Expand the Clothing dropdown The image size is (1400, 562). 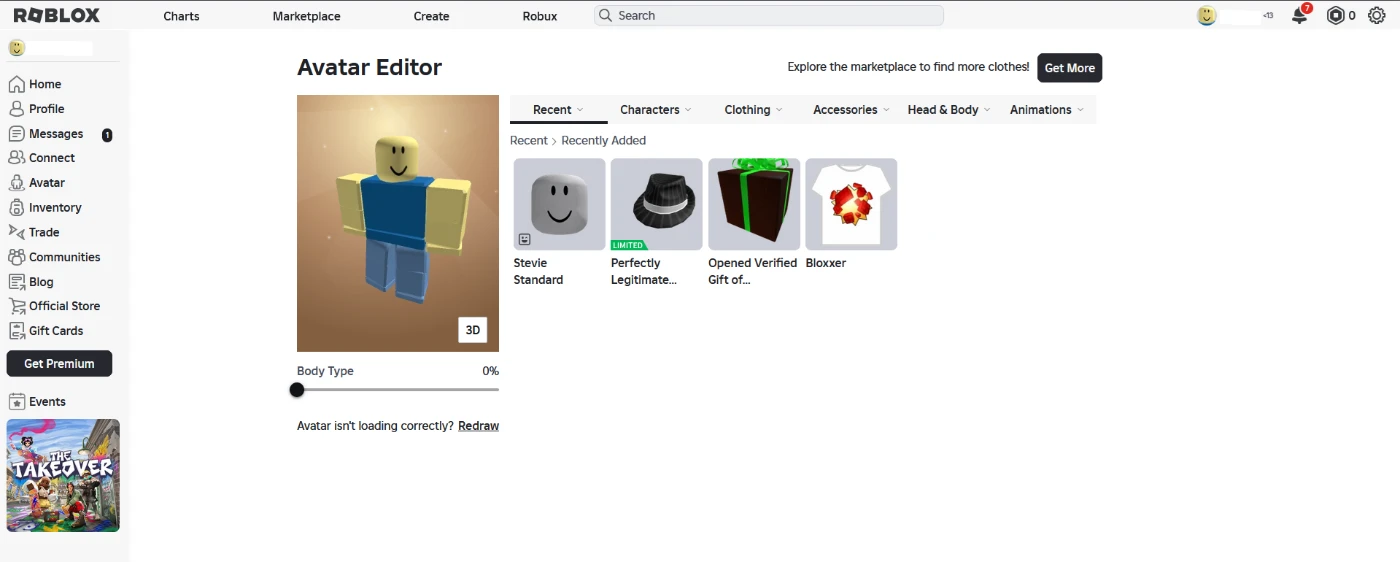click(753, 110)
